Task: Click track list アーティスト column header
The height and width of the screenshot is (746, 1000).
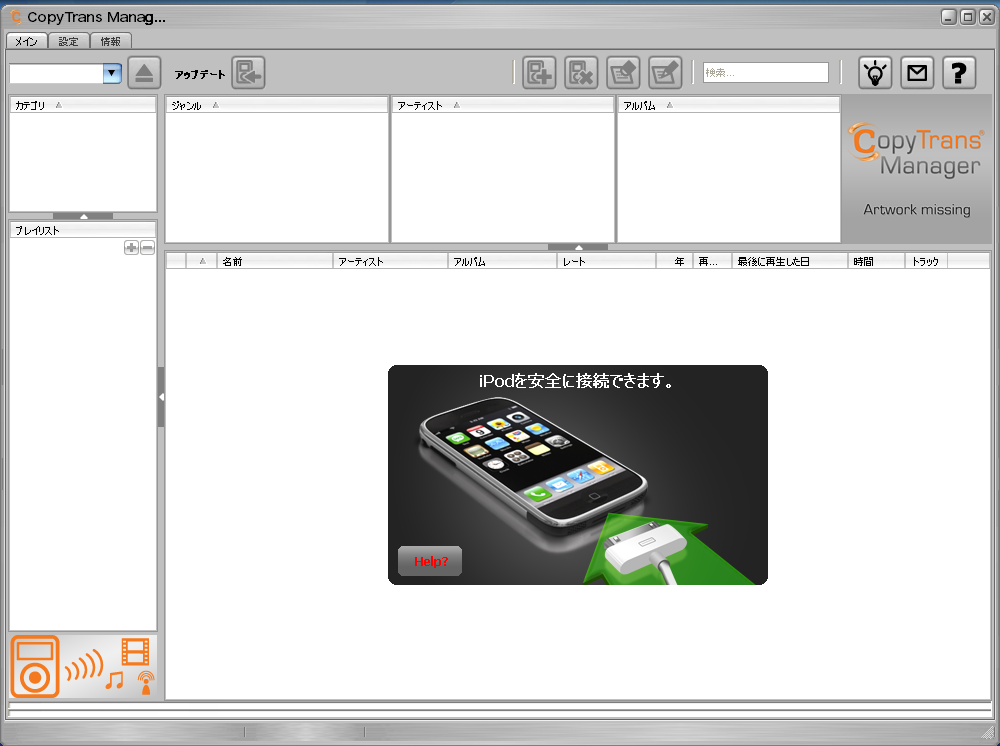Action: 390,261
